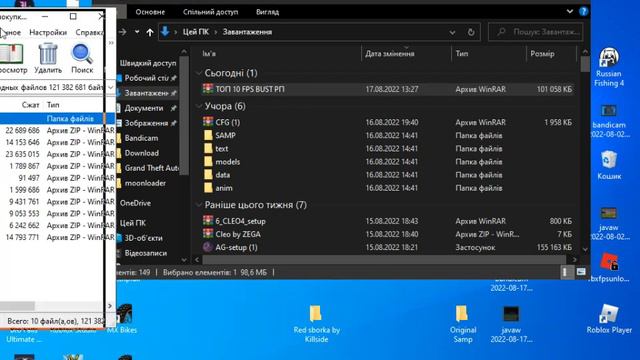Open Робочий стіл in the navigation pane
This screenshot has height=360, width=640.
click(x=147, y=78)
